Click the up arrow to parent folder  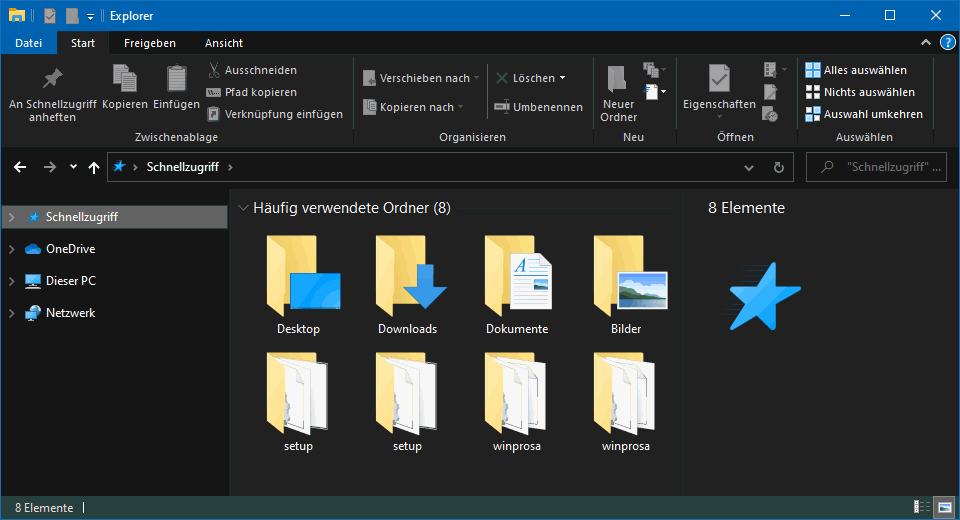click(x=94, y=168)
